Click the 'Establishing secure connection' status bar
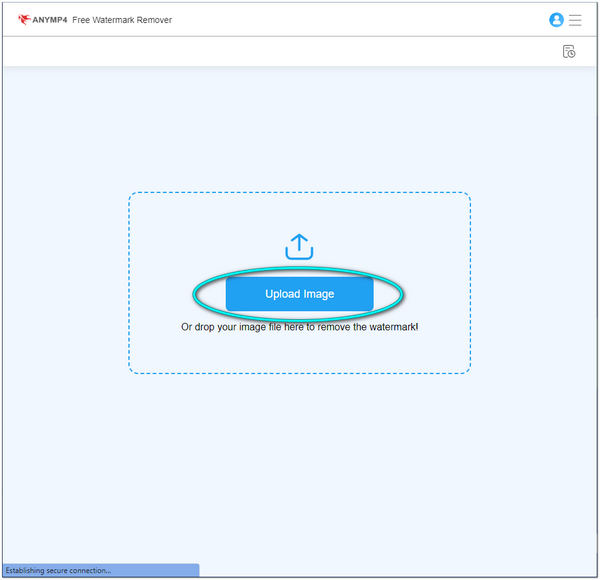600x580 pixels. (x=60, y=571)
